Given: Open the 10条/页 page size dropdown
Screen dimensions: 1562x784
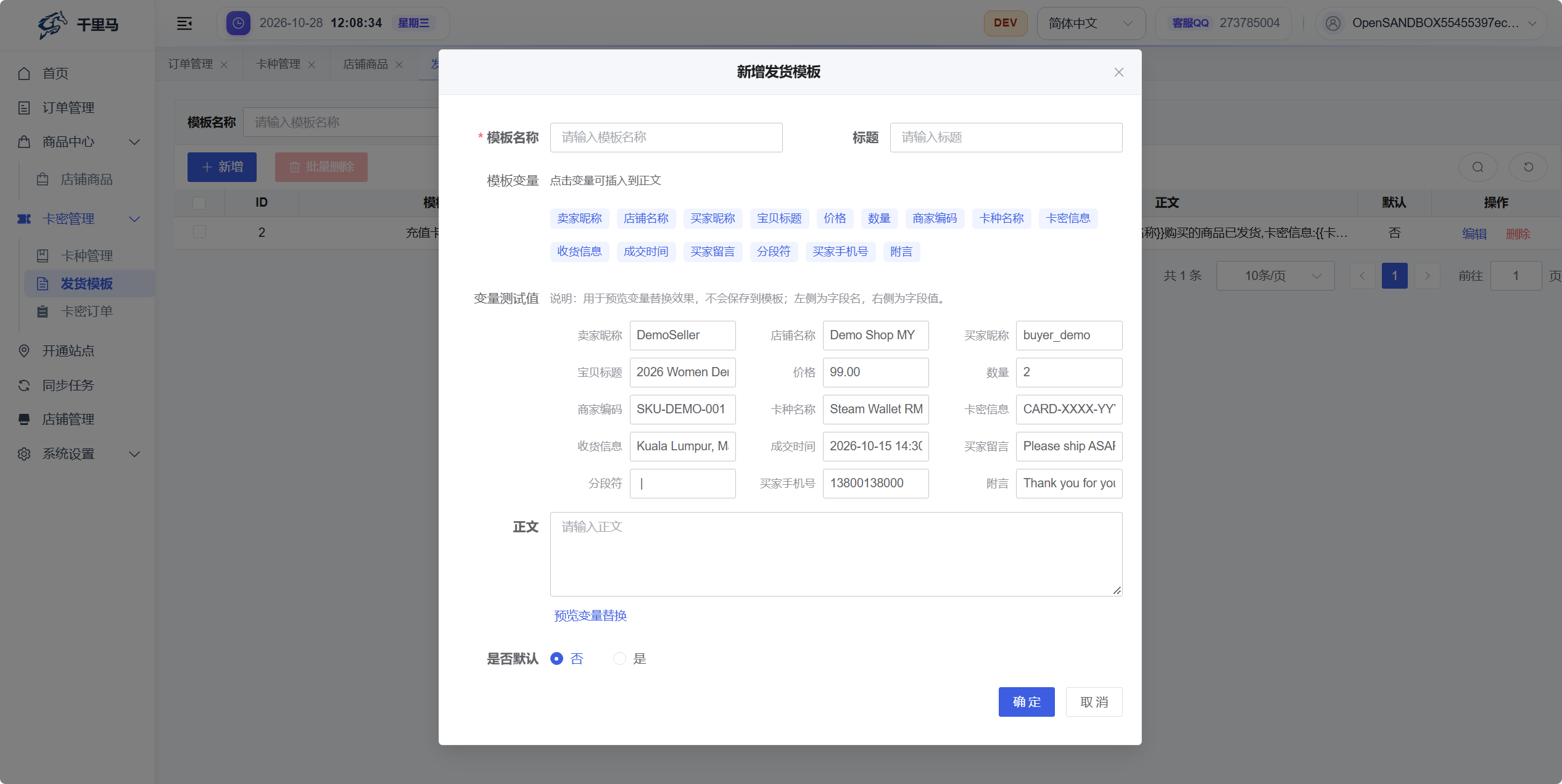Looking at the screenshot, I should click(x=1275, y=276).
